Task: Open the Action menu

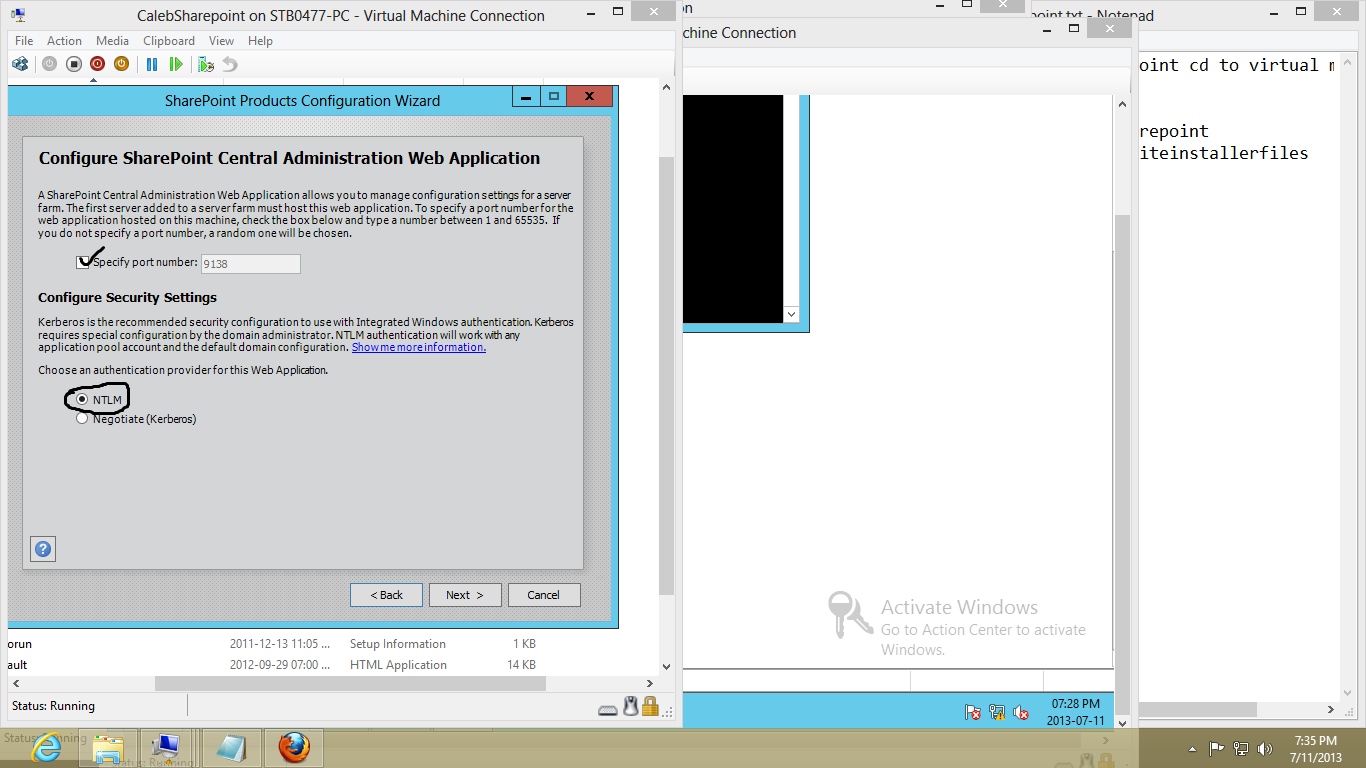Action: (64, 41)
